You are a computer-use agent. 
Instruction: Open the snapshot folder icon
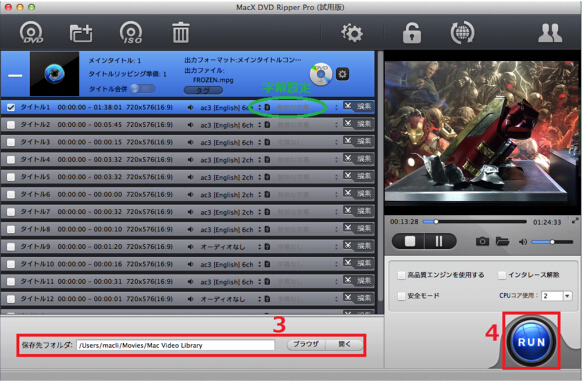pyautogui.click(x=502, y=242)
